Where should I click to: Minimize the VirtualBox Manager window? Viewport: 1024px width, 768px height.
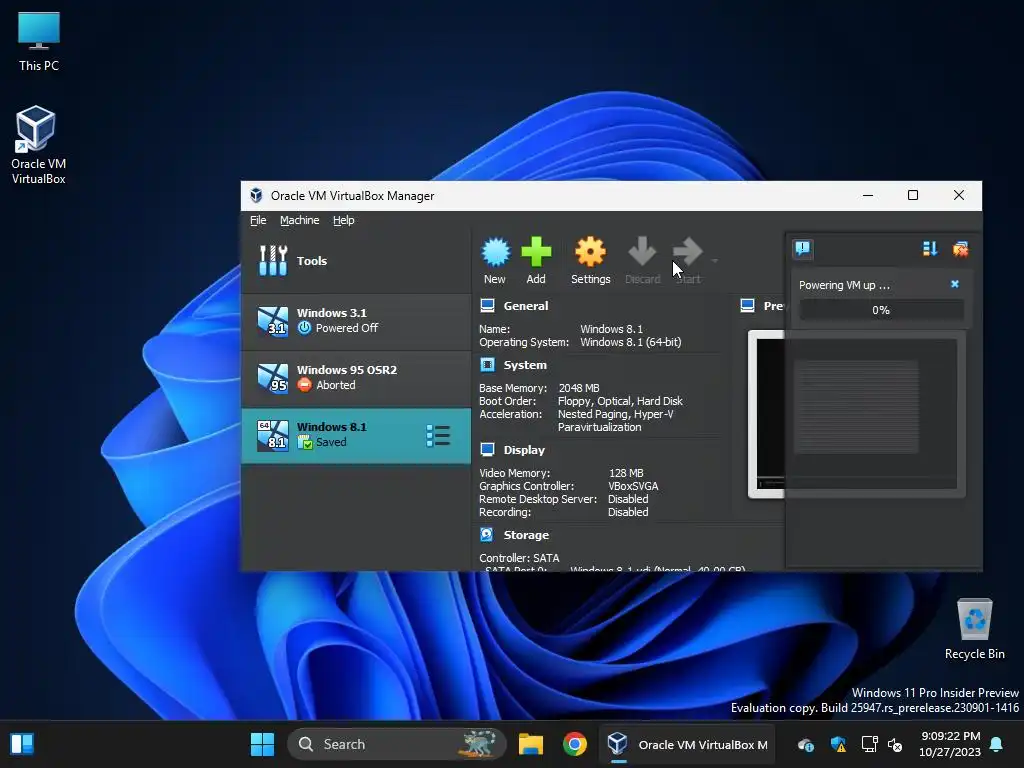coord(868,195)
